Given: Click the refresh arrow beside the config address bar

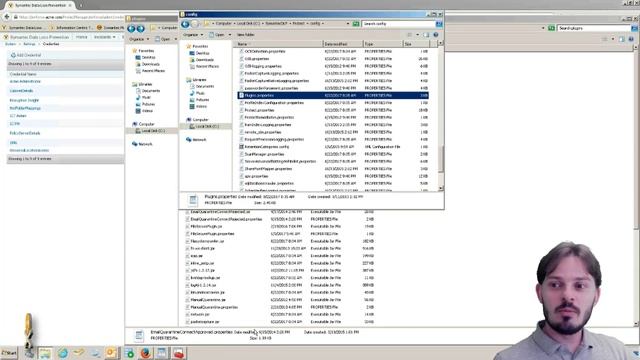Looking at the screenshot, I should pos(356,24).
